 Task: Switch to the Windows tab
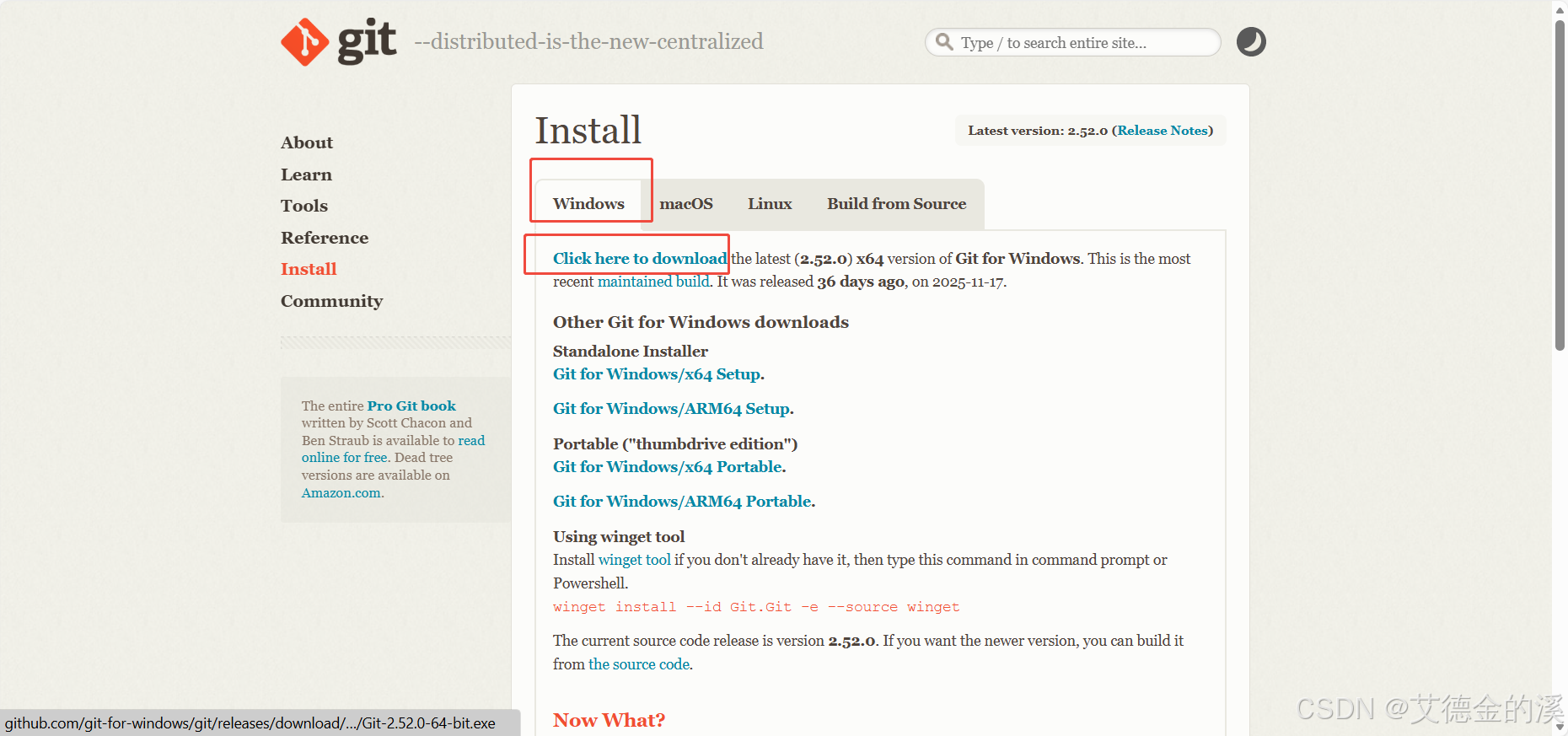pyautogui.click(x=588, y=204)
